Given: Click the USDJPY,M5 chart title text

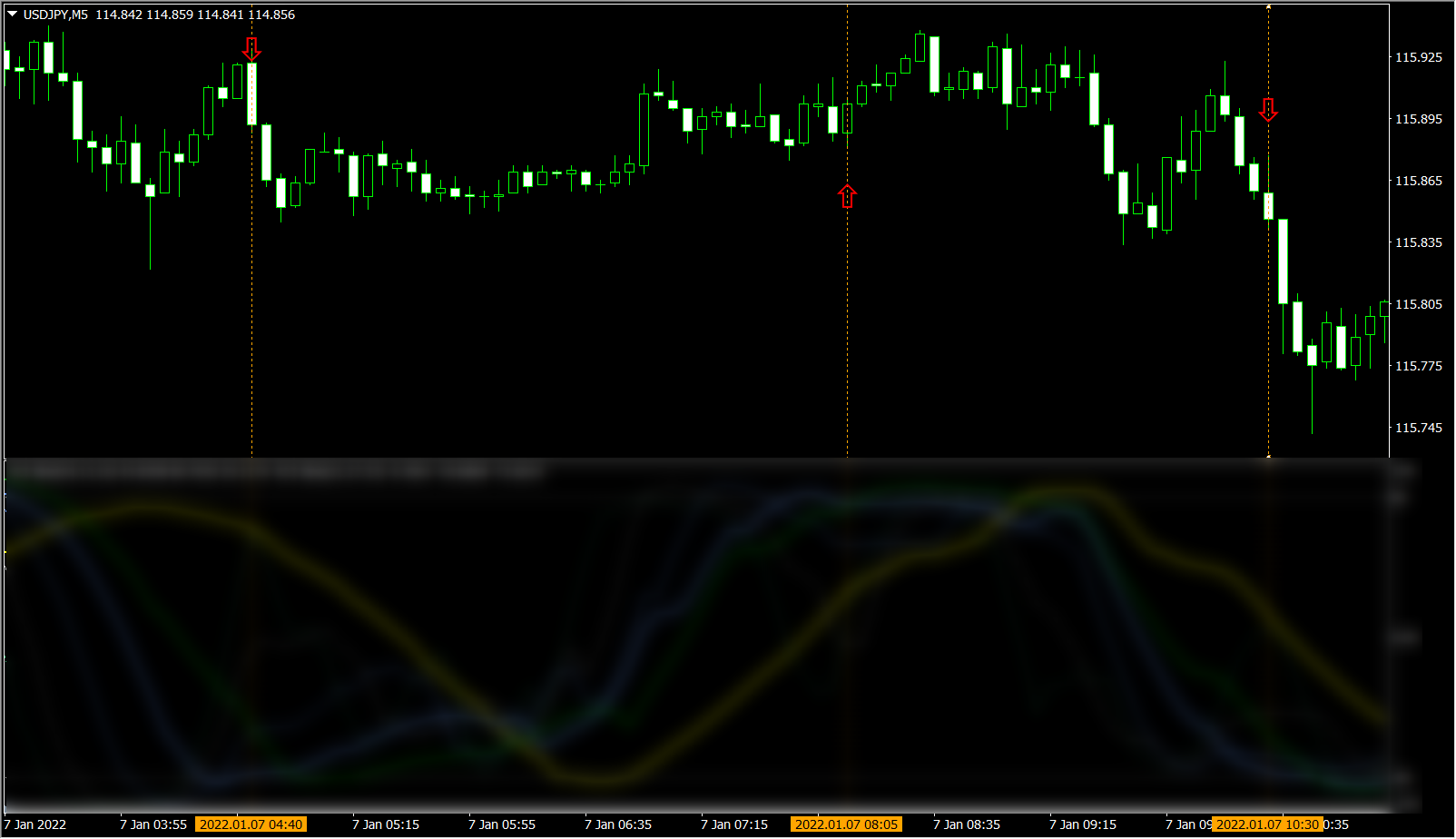Looking at the screenshot, I should (55, 15).
